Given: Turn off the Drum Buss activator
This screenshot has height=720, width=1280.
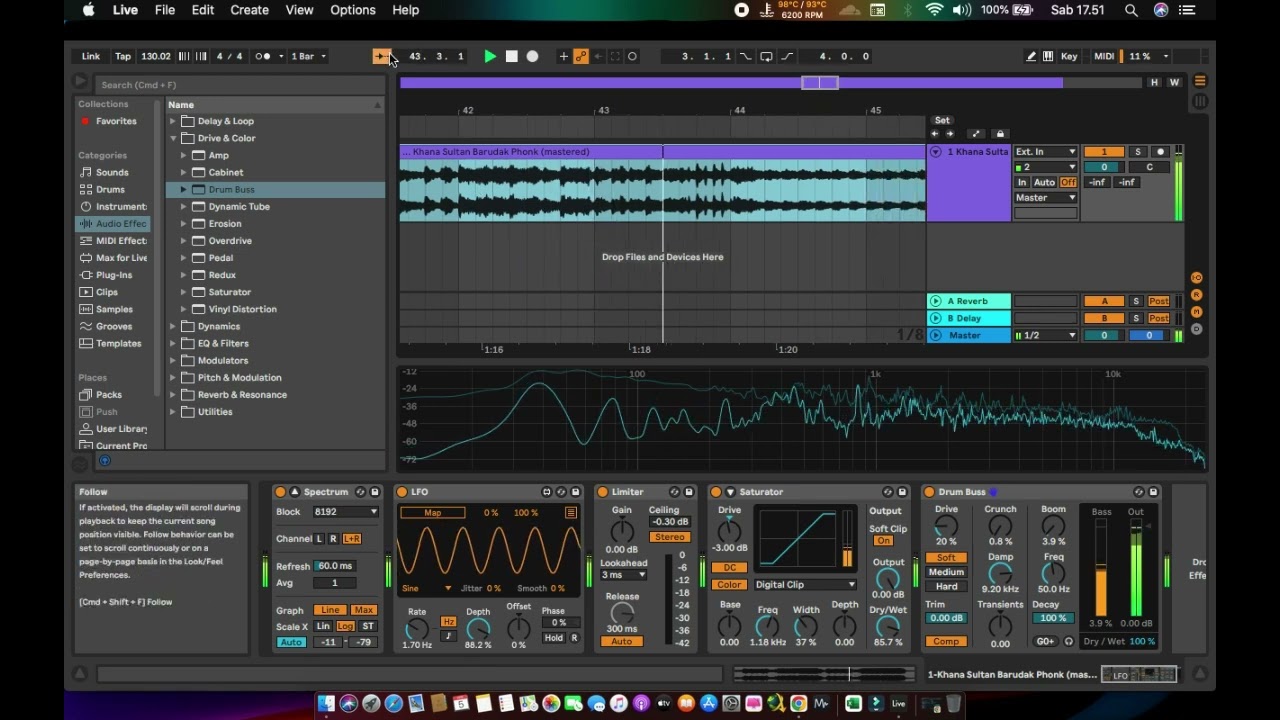Looking at the screenshot, I should (929, 492).
